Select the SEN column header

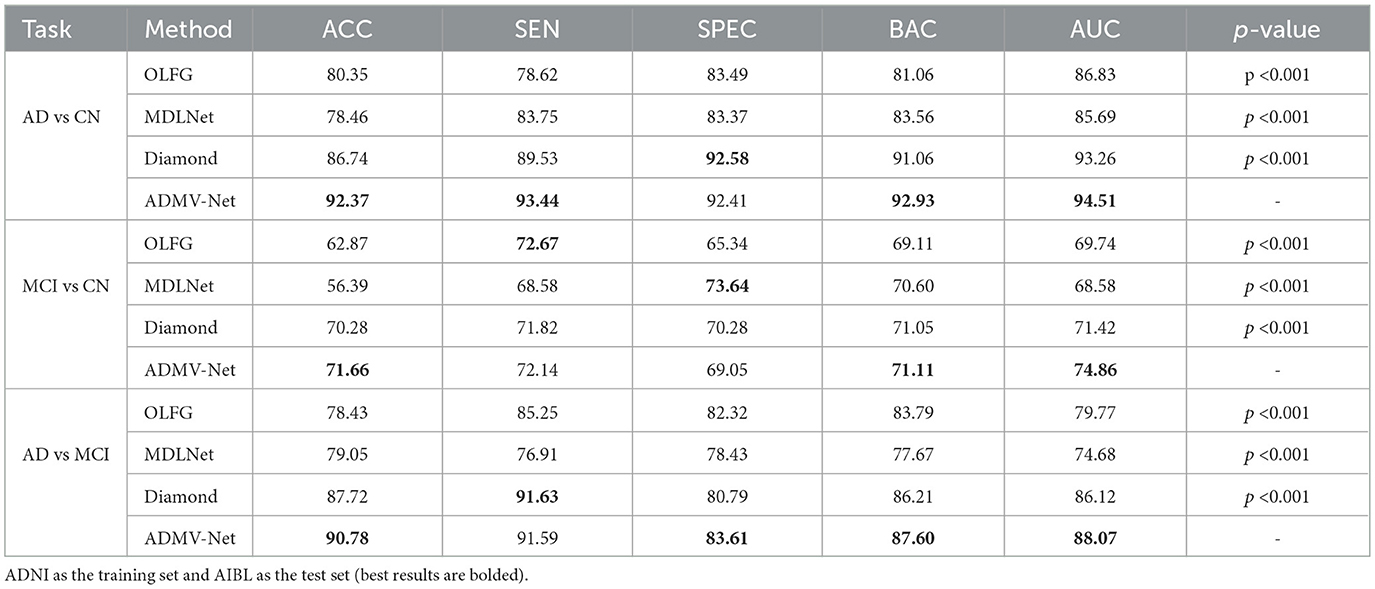(537, 30)
